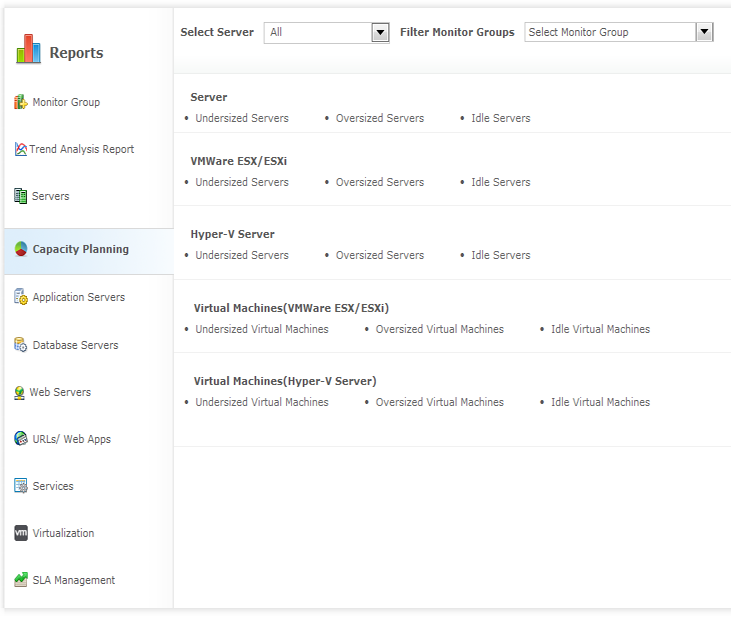Open Undersized Servers under Hyper-V Server
This screenshot has height=630, width=731.
(x=242, y=256)
